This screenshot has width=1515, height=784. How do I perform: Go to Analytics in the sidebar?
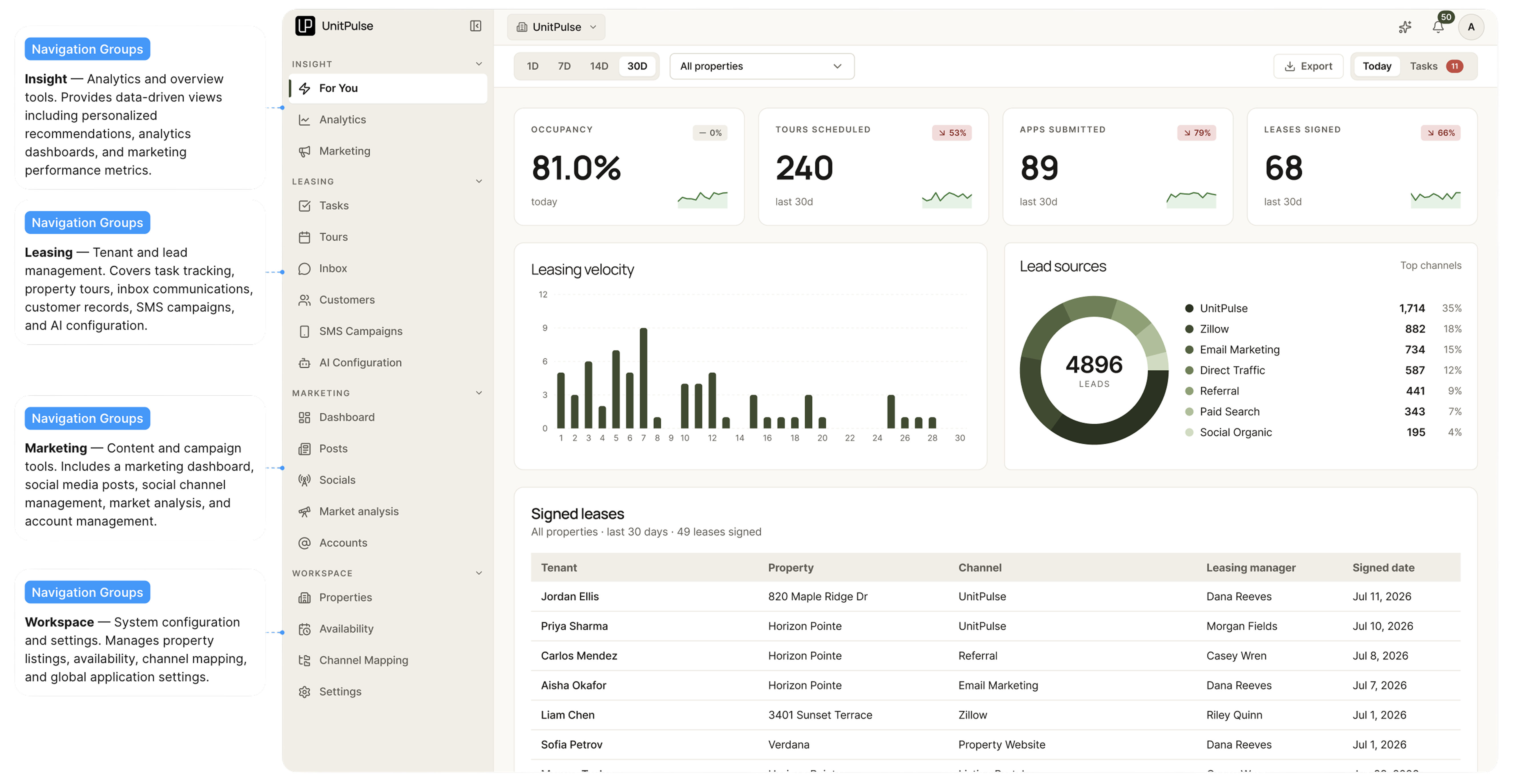[x=388, y=120]
